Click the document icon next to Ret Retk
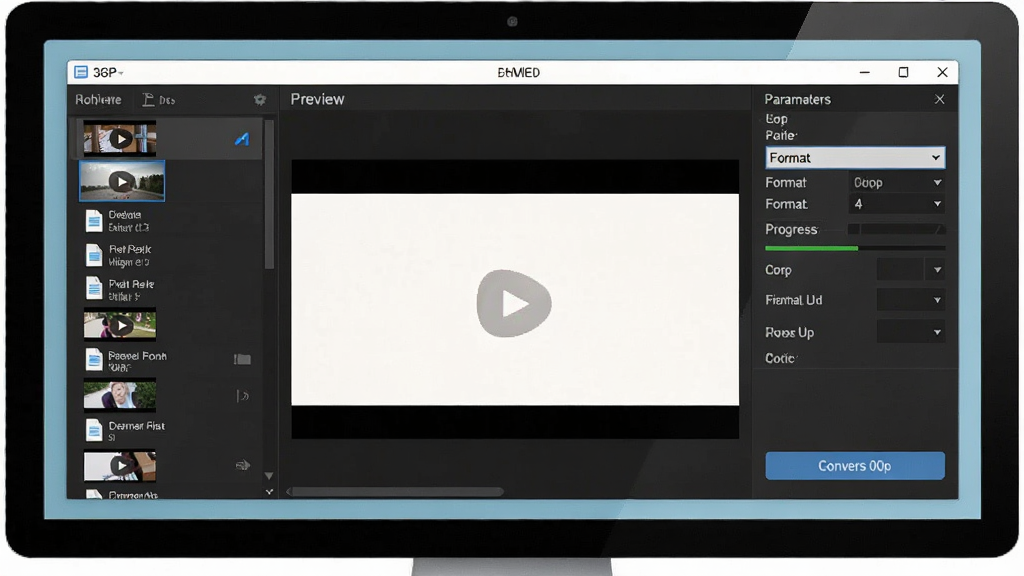The image size is (1024, 576). click(94, 255)
